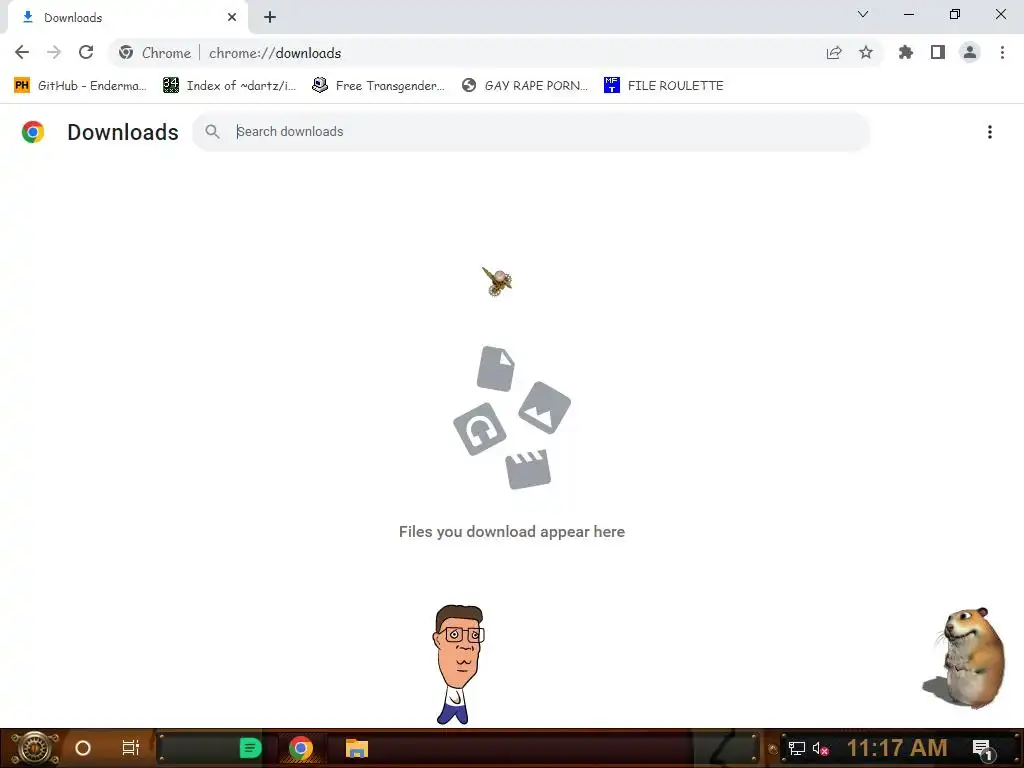Open the green notes app on taskbar

tap(250, 748)
